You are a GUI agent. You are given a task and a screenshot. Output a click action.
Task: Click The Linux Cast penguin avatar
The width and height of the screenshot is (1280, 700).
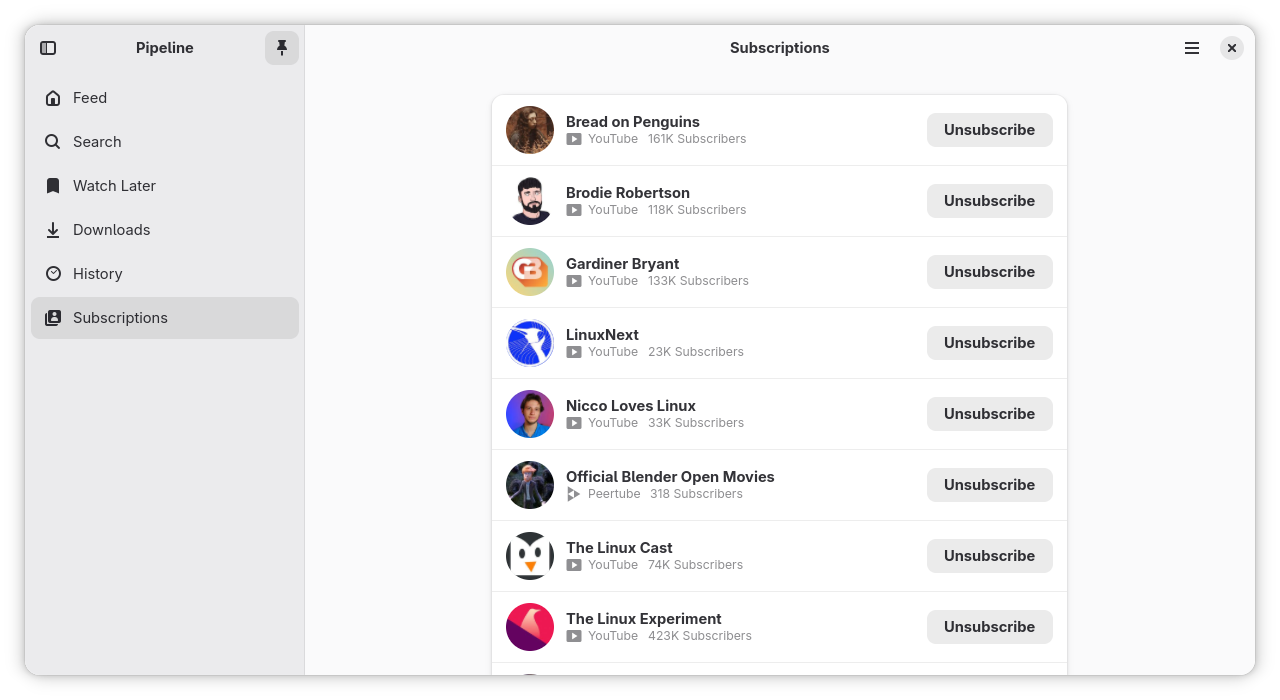530,556
